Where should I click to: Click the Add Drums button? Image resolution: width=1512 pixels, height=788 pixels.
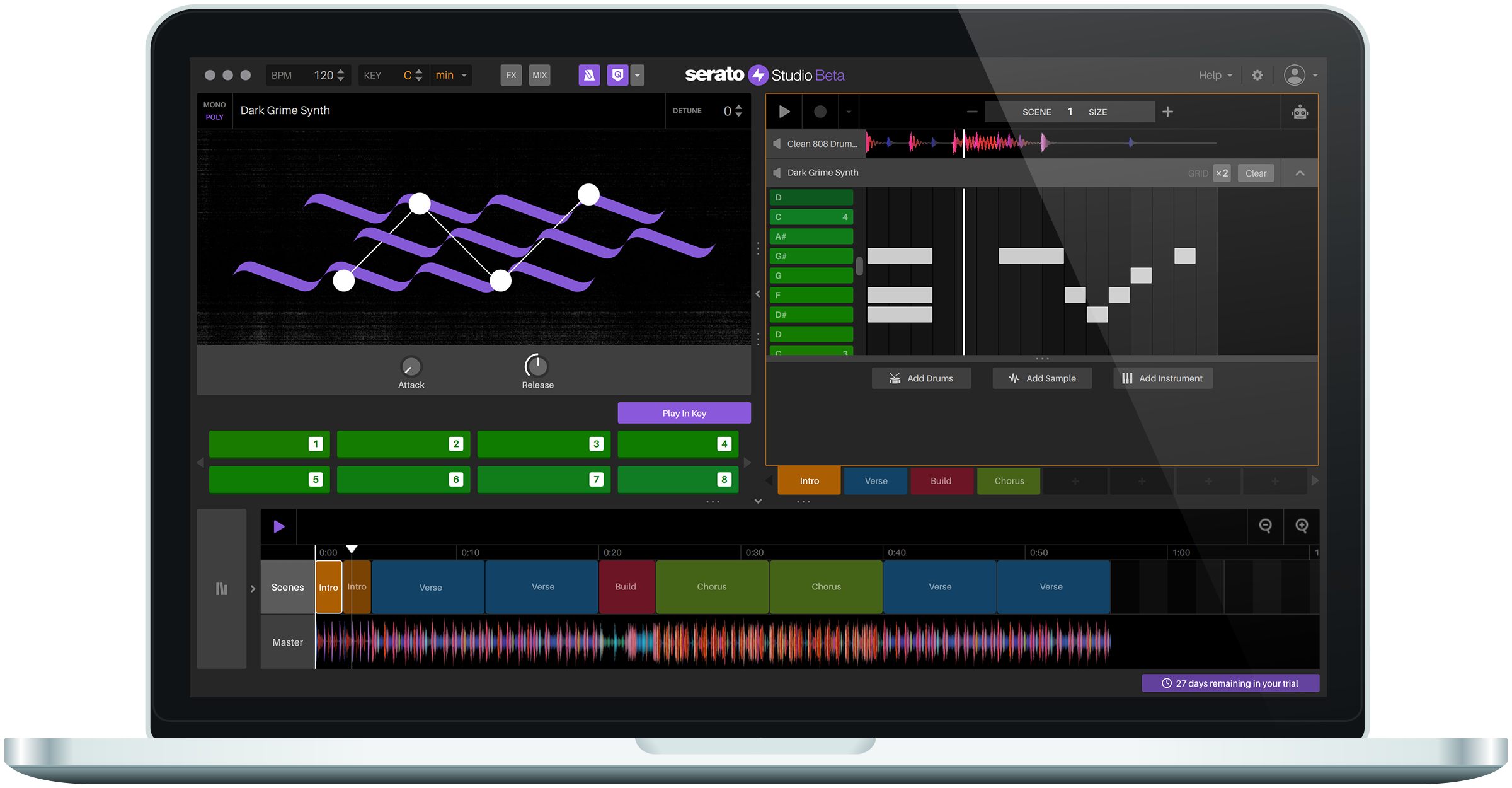pyautogui.click(x=921, y=378)
